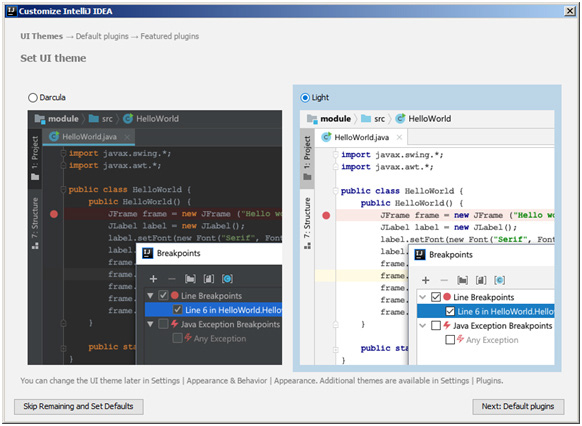Click group by class icon in Light preview
Image resolution: width=582 pixels, height=426 pixels.
500,280
